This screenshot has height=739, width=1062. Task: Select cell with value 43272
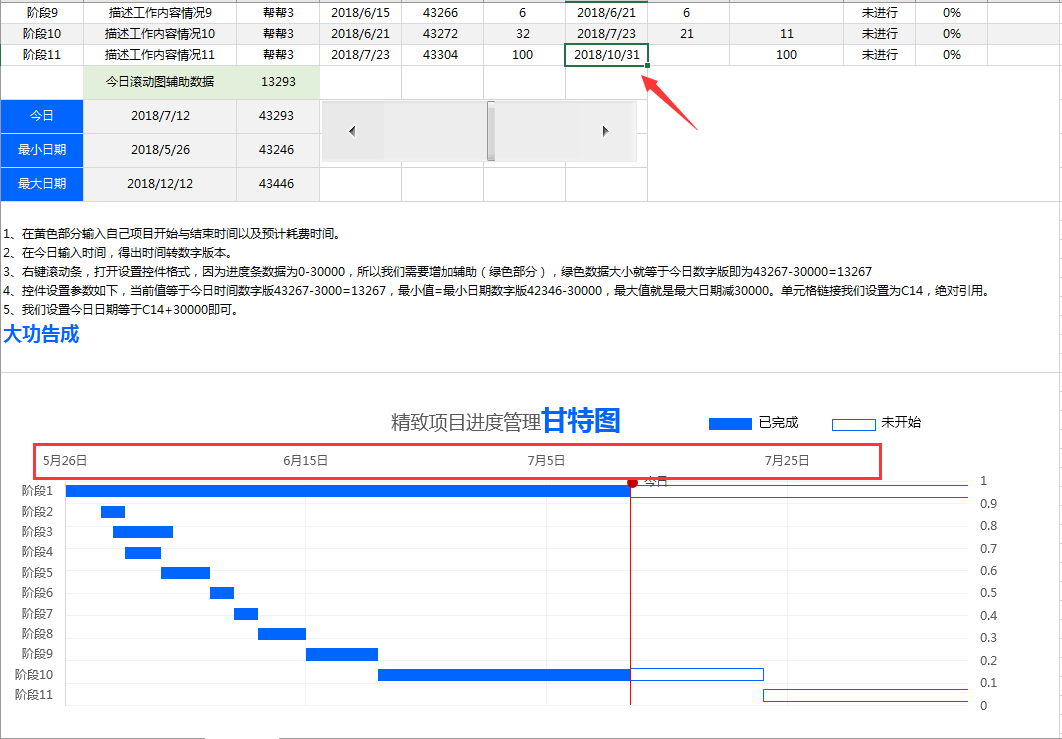[x=440, y=34]
